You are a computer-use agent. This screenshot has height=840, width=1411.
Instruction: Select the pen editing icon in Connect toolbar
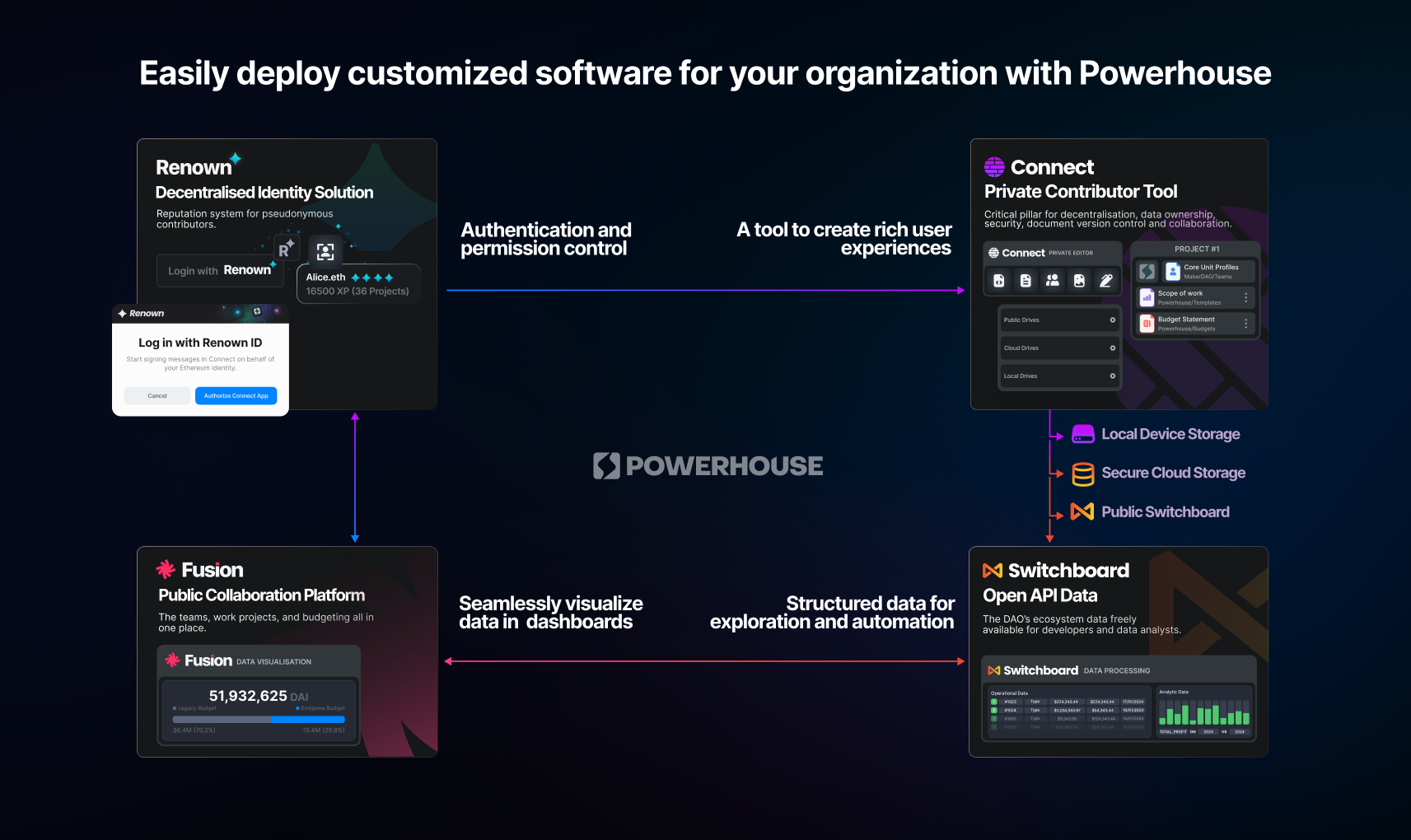click(1106, 280)
